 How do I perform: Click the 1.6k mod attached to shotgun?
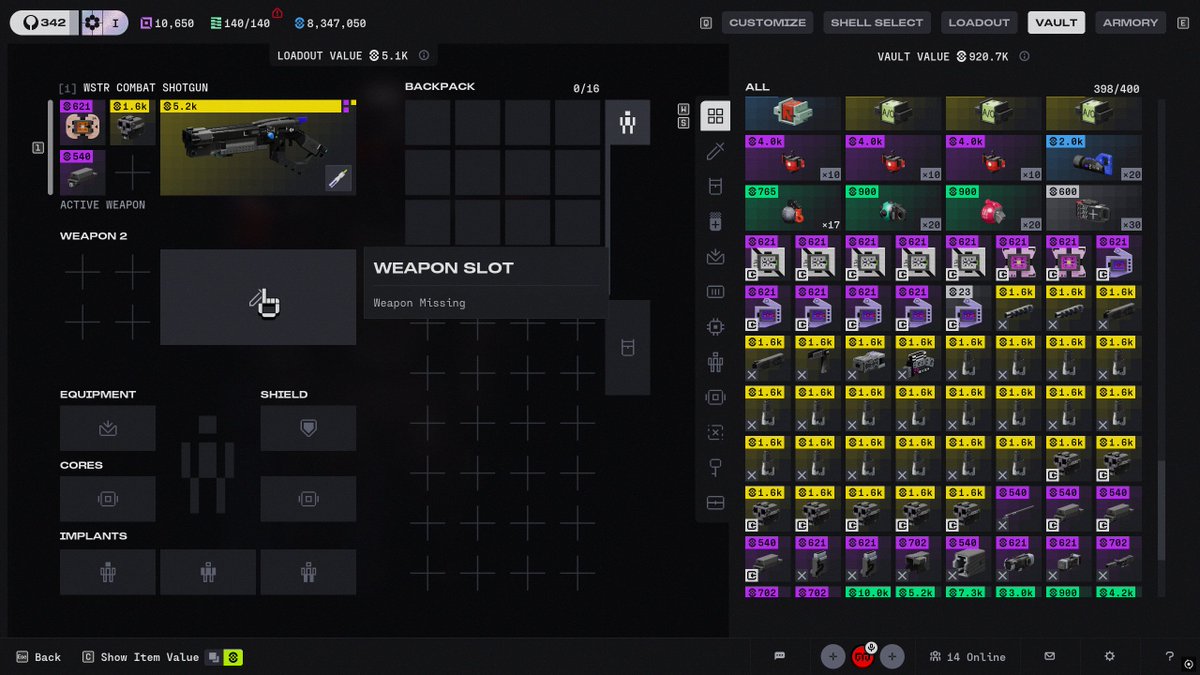(132, 122)
